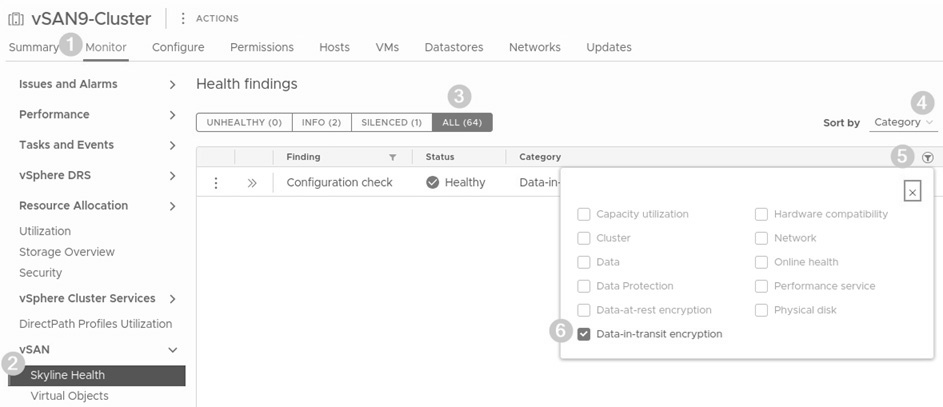Expand Configuration check row details
This screenshot has height=407, width=943.
click(252, 183)
